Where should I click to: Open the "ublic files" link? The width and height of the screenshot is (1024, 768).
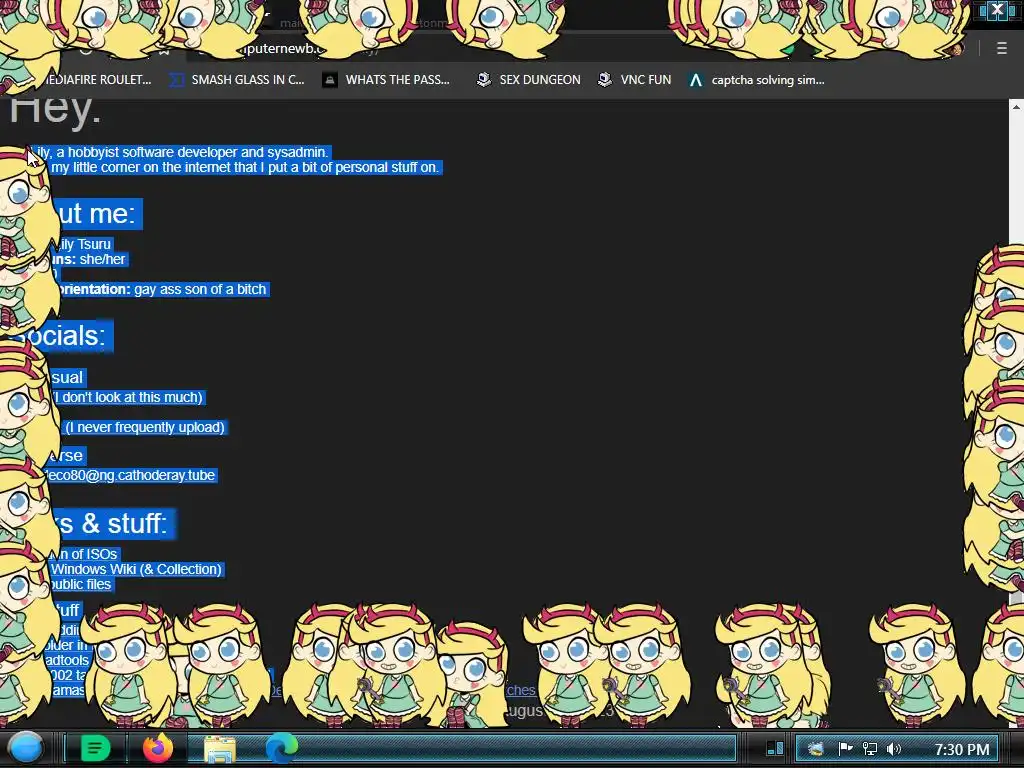pyautogui.click(x=80, y=584)
